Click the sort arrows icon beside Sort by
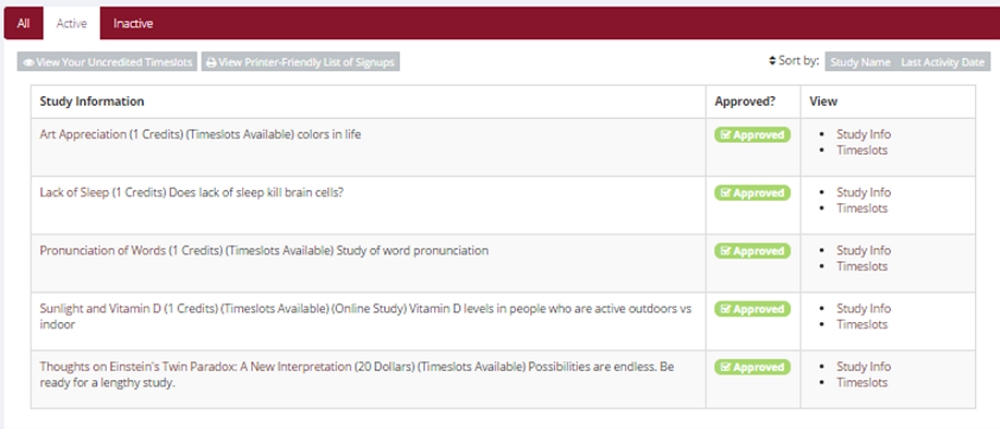The width and height of the screenshot is (1000, 429). coord(772,62)
